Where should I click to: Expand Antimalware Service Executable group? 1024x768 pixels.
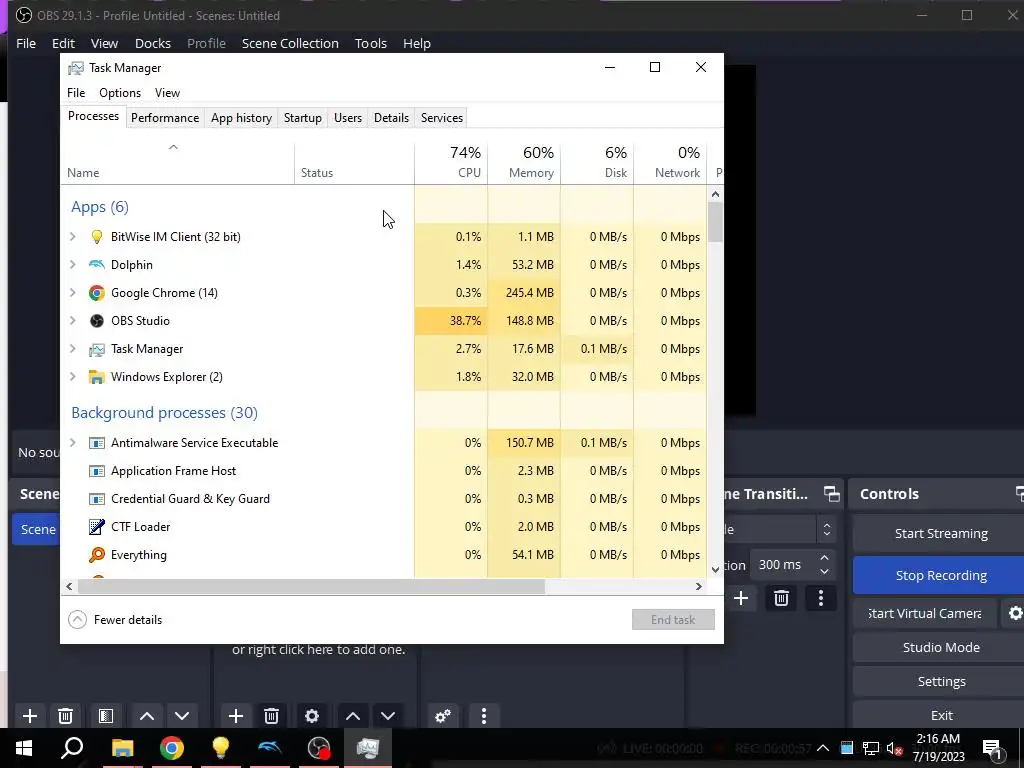72,443
